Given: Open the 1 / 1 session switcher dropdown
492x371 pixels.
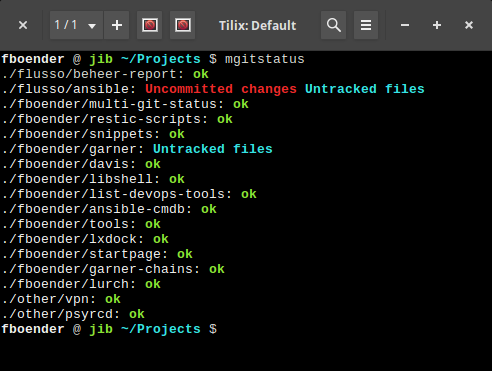Looking at the screenshot, I should tap(76, 25).
